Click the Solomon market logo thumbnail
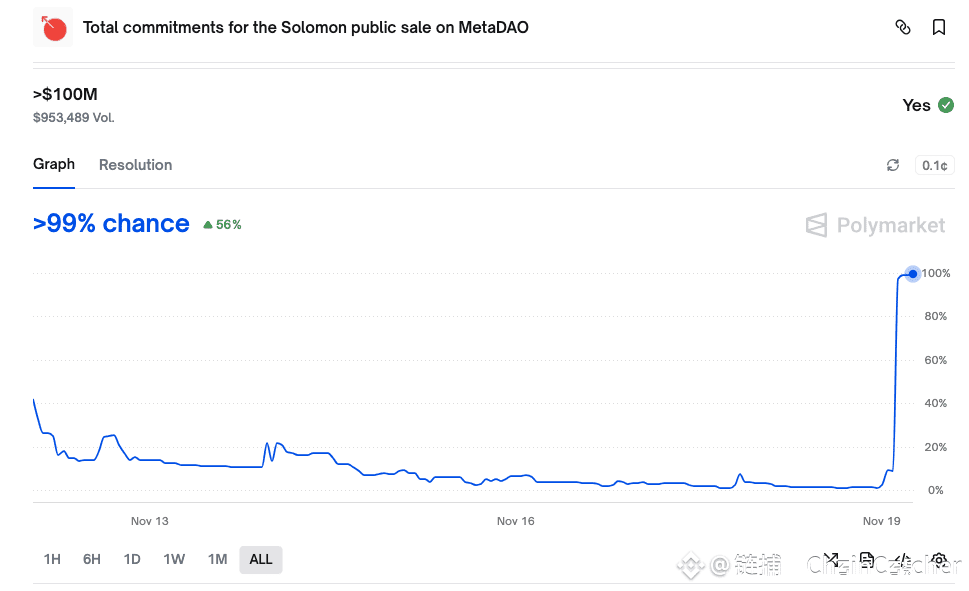 pos(53,28)
